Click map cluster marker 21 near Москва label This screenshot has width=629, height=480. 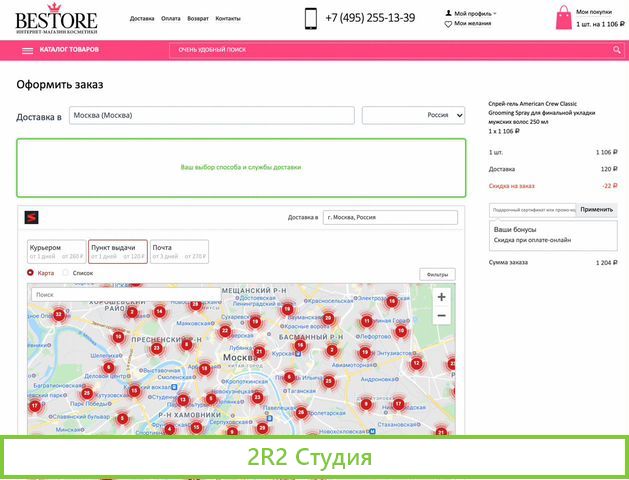[259, 352]
